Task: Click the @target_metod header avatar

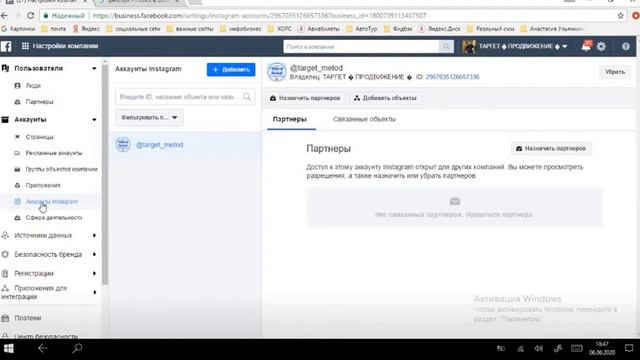Action: 276,72
